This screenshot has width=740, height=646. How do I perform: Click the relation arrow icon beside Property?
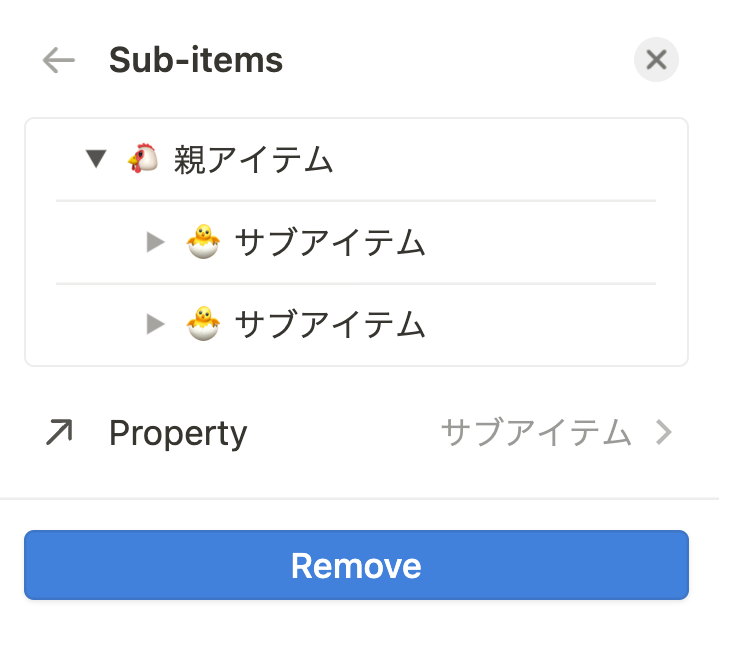coord(59,433)
